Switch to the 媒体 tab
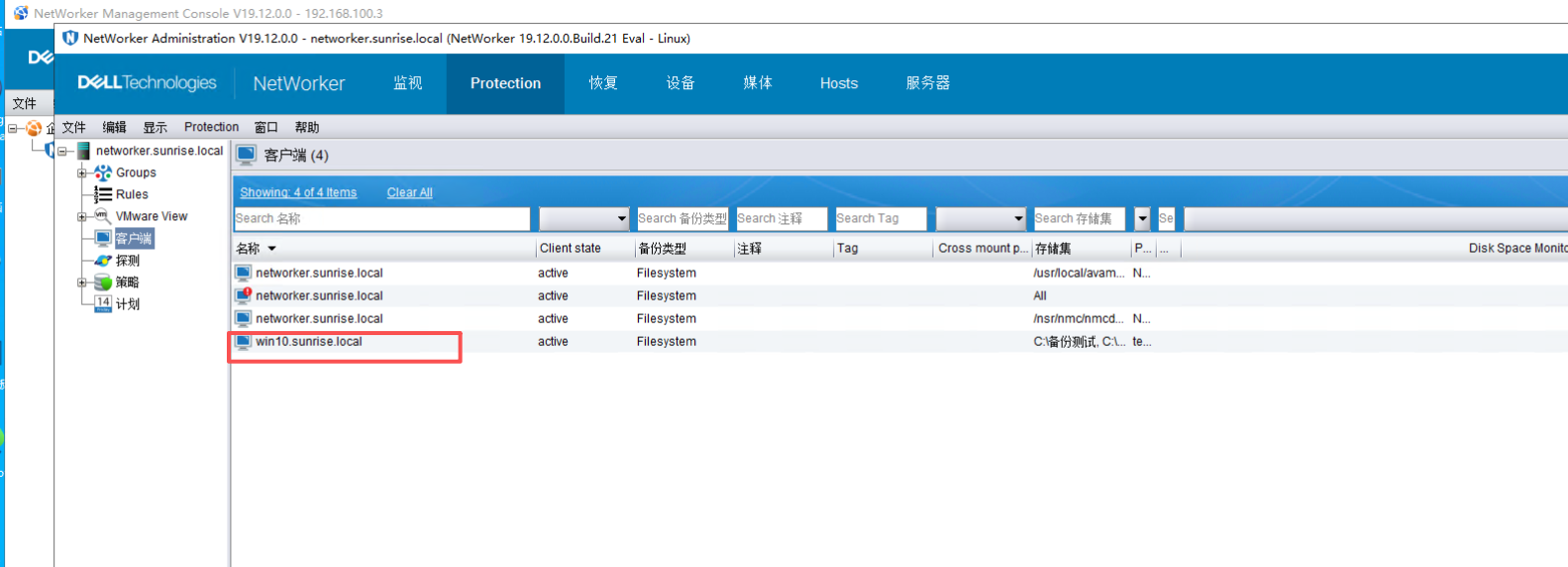 point(758,83)
